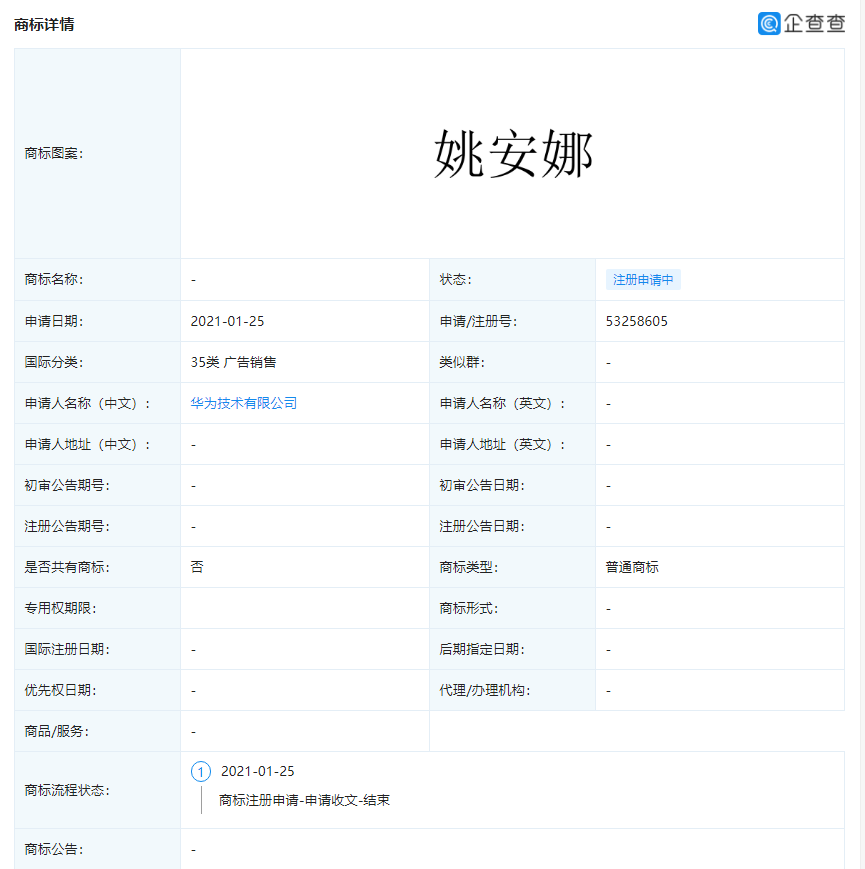
Task: Click the circled step 1 flow marker
Action: [202, 772]
